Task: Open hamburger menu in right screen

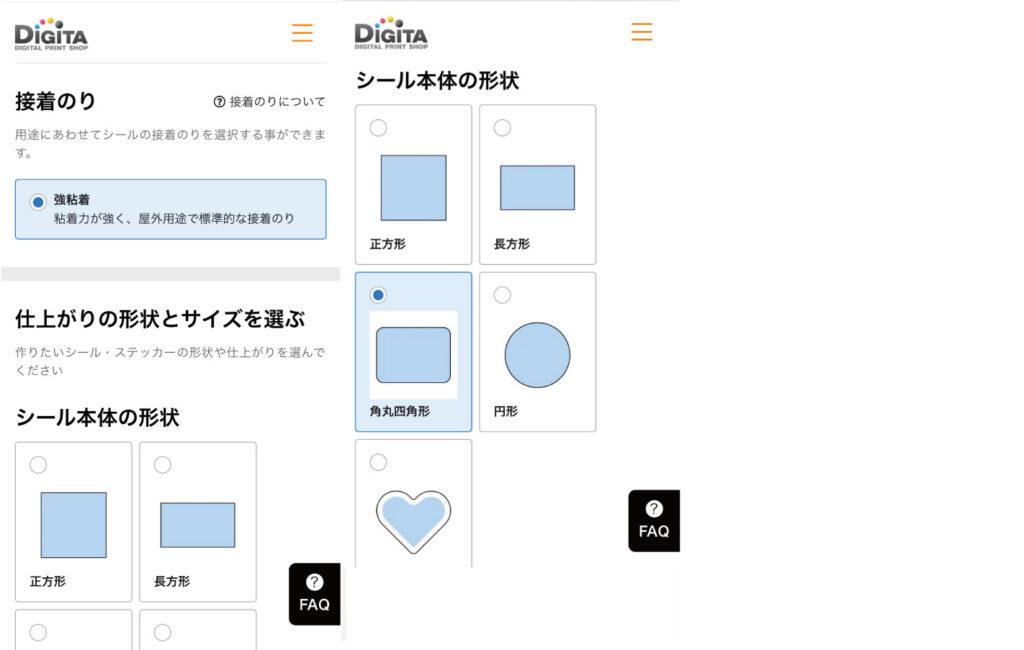Action: (641, 31)
